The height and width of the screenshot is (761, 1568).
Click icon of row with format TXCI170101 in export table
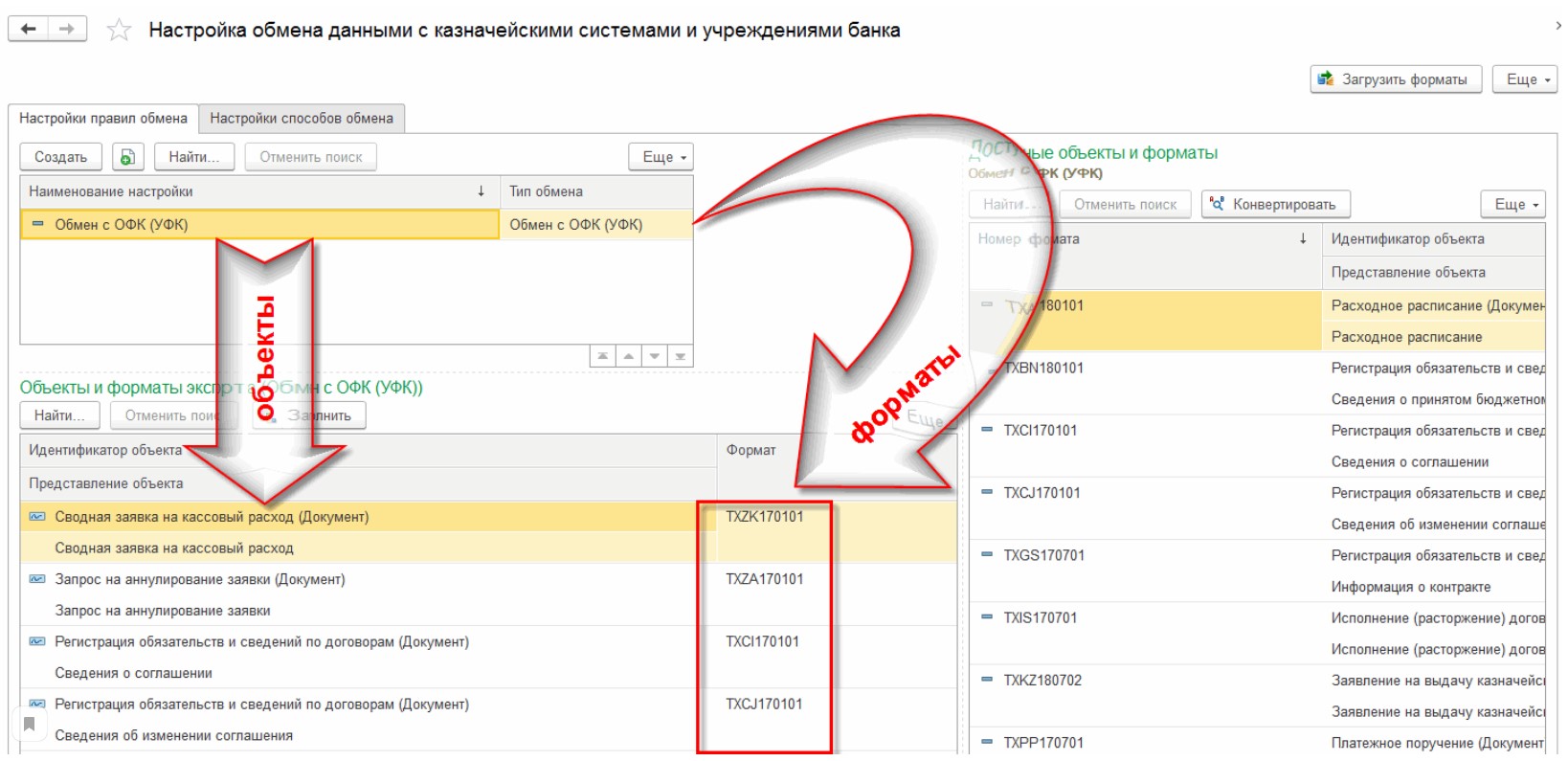tap(37, 641)
